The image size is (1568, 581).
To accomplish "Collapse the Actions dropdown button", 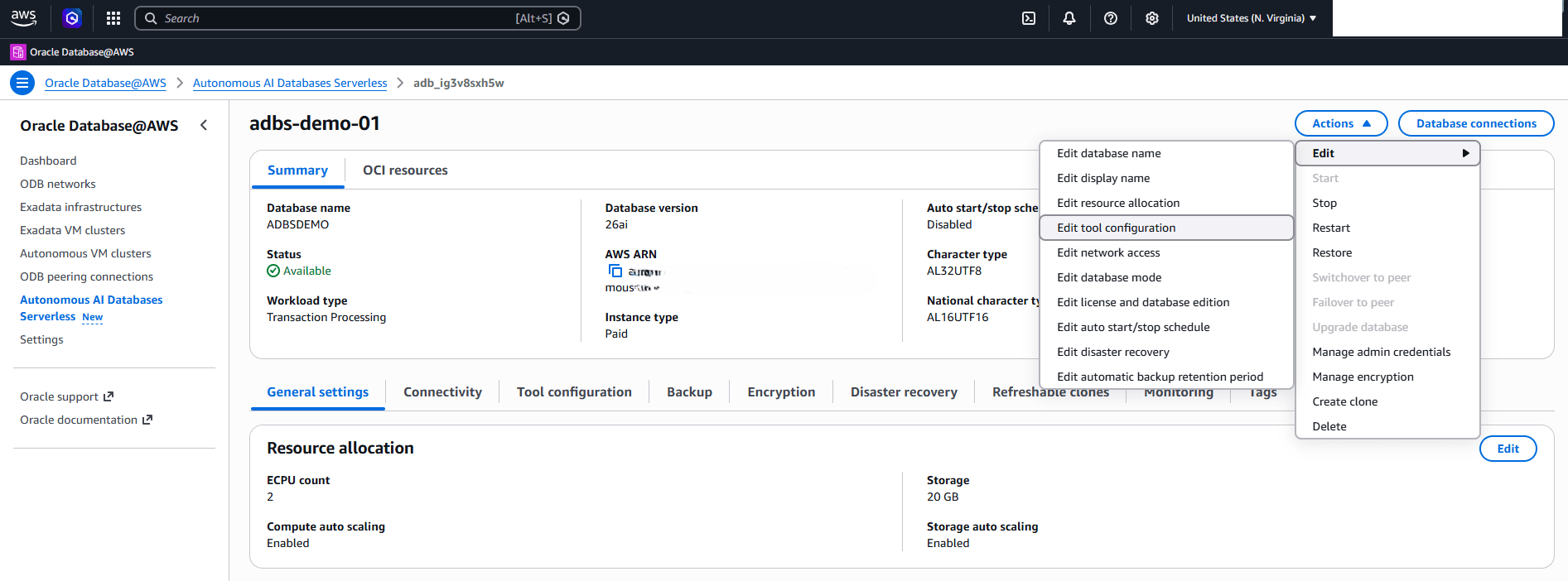I will coord(1341,123).
